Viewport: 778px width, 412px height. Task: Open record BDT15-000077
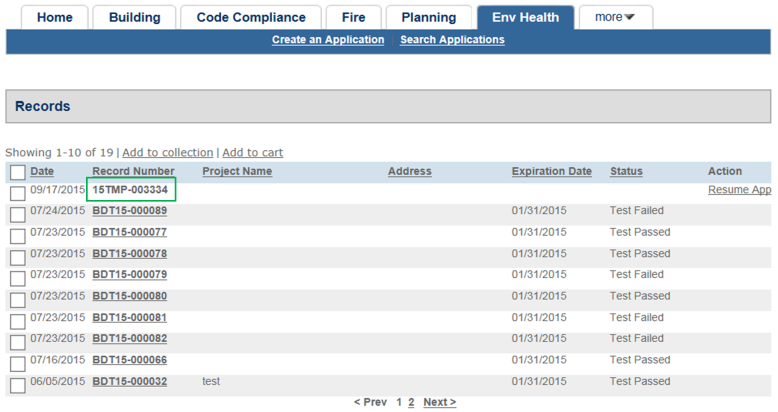click(130, 233)
